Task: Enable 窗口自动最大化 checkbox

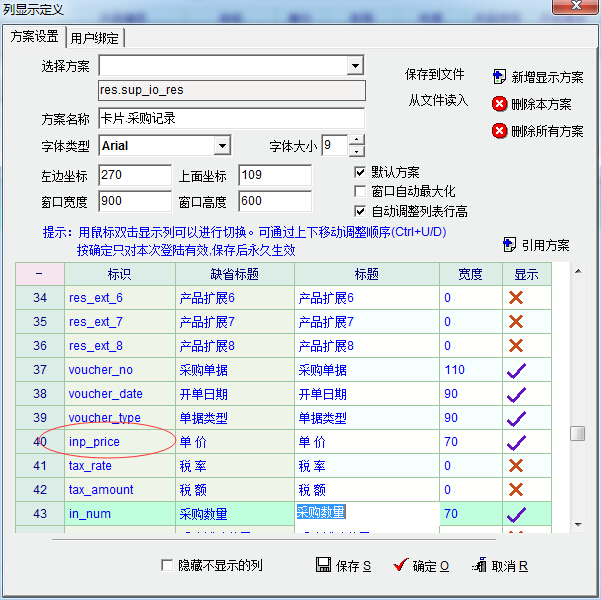Action: [361, 191]
